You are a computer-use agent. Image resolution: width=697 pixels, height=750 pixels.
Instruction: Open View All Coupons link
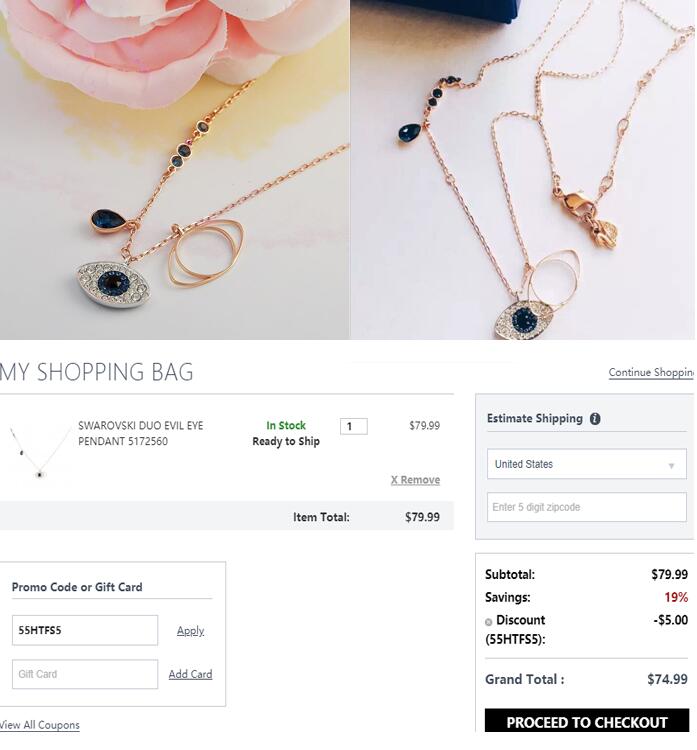point(40,725)
